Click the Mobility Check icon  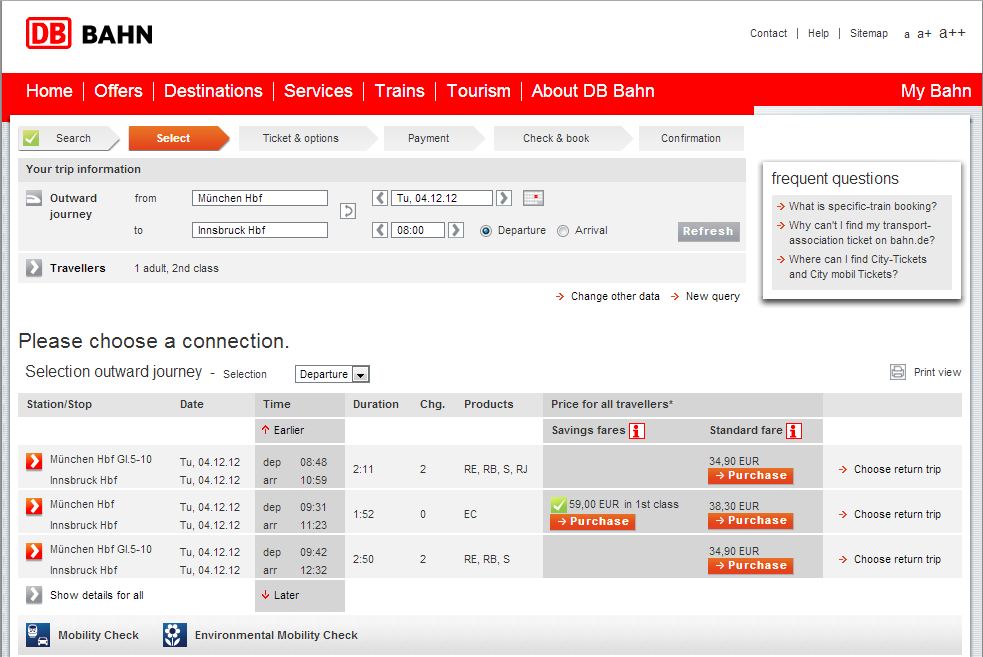[38, 634]
